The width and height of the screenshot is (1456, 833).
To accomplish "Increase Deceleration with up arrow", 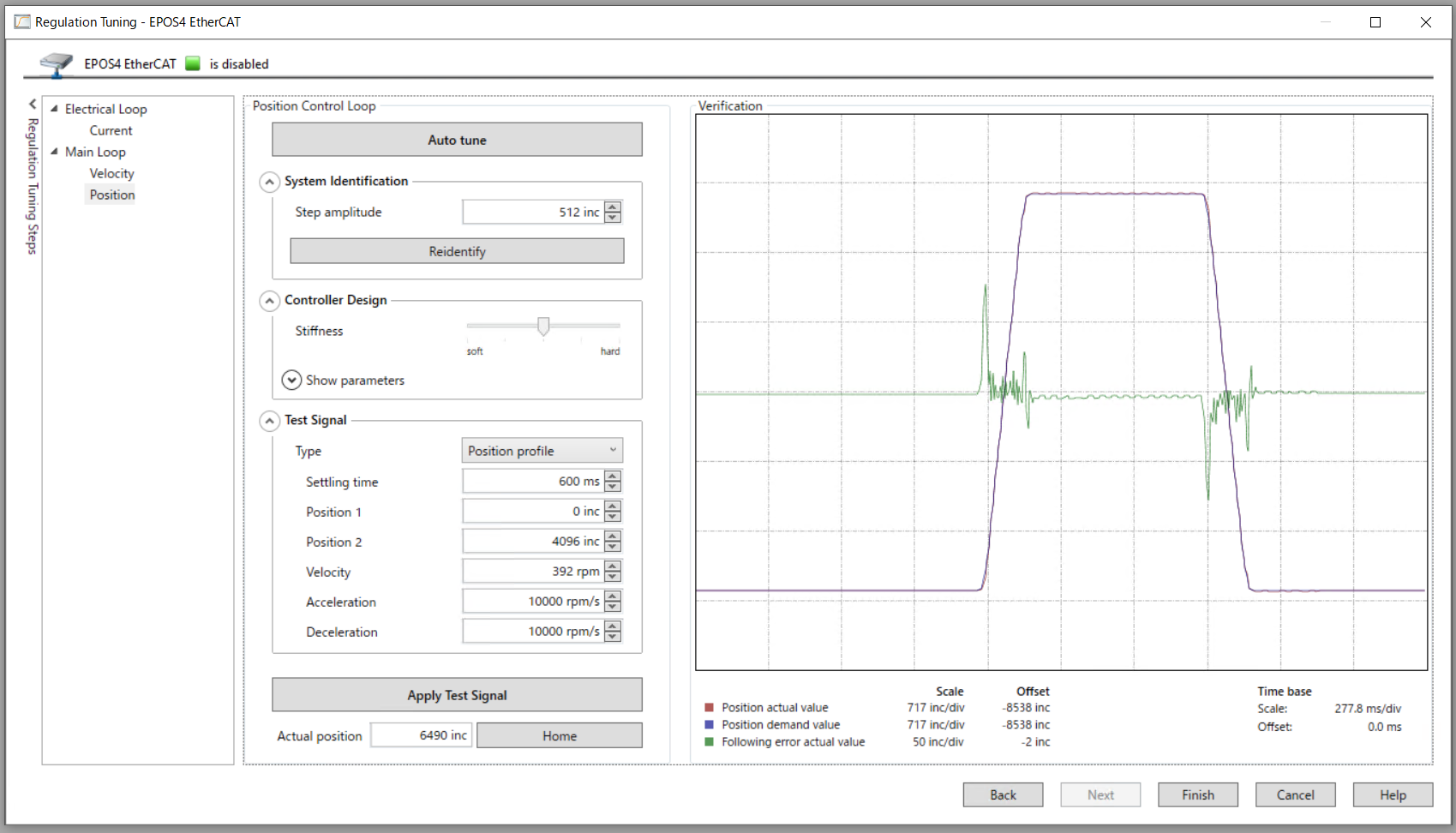I will pyautogui.click(x=613, y=626).
